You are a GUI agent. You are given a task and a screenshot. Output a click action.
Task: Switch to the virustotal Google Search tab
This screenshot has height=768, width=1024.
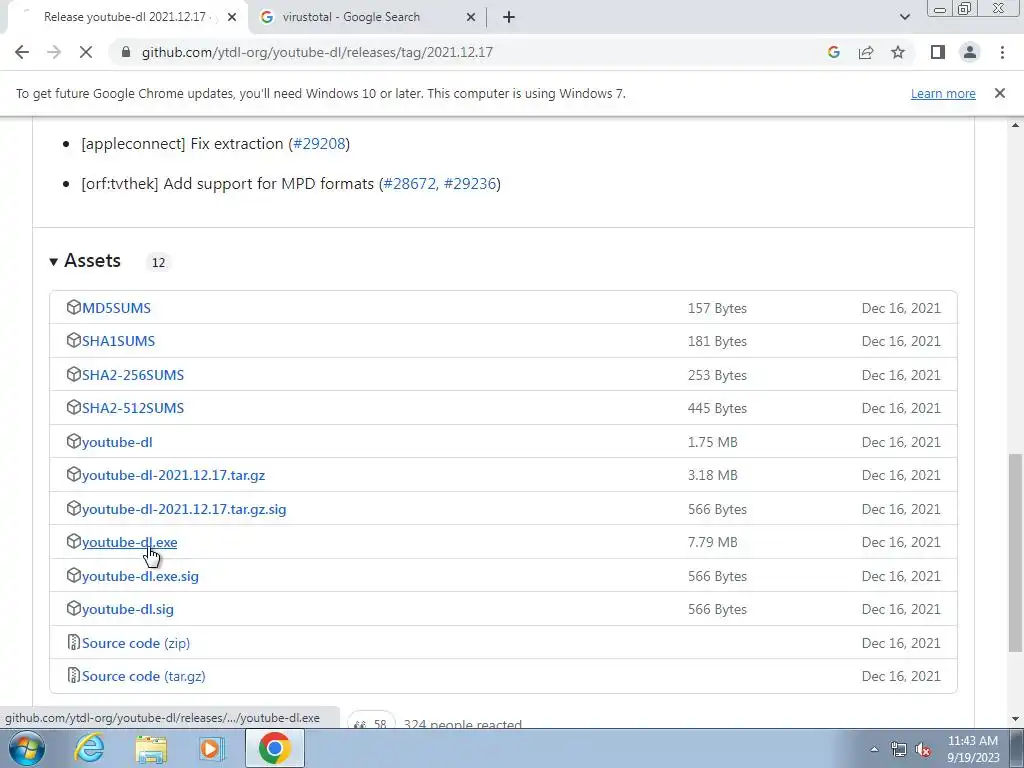[x=368, y=17]
